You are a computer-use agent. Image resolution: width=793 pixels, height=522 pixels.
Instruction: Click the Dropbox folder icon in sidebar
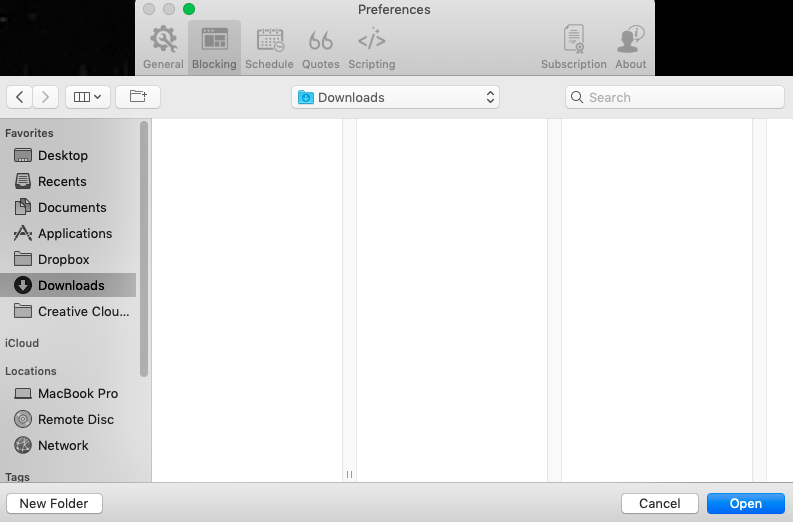coord(23,259)
